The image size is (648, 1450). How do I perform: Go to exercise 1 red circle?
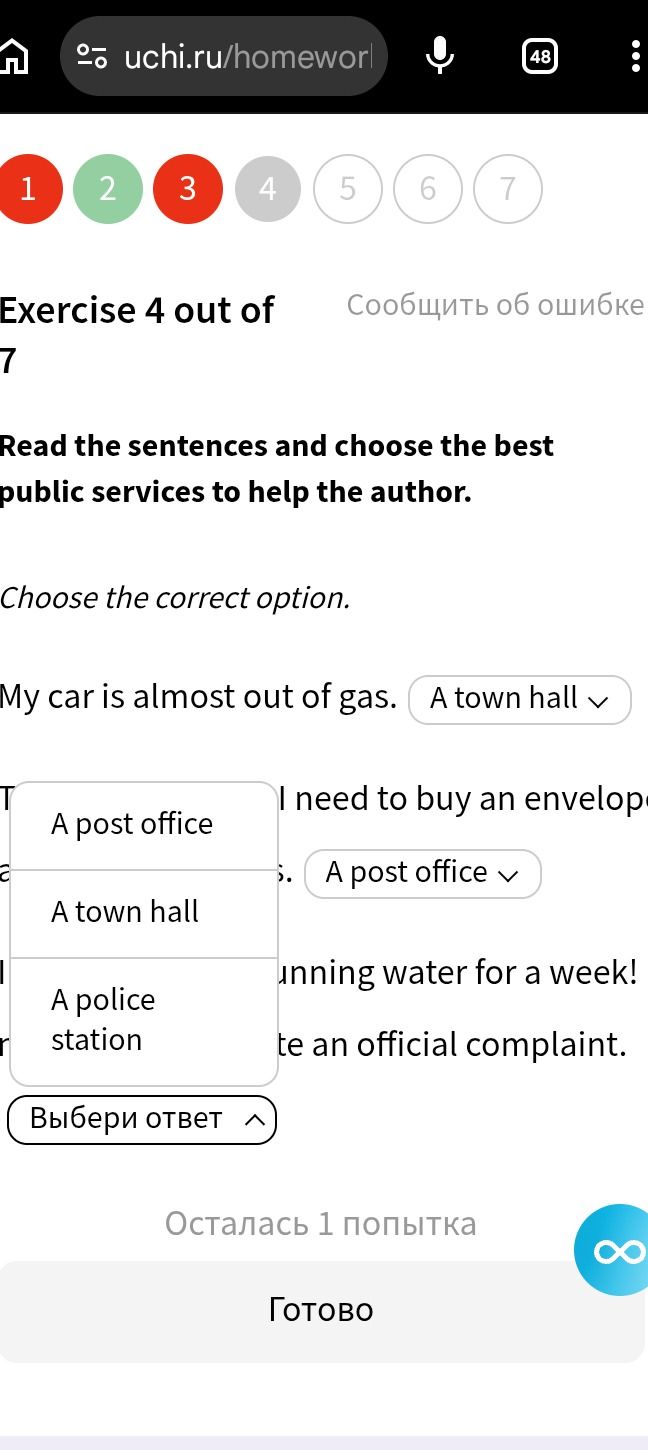pyautogui.click(x=28, y=188)
